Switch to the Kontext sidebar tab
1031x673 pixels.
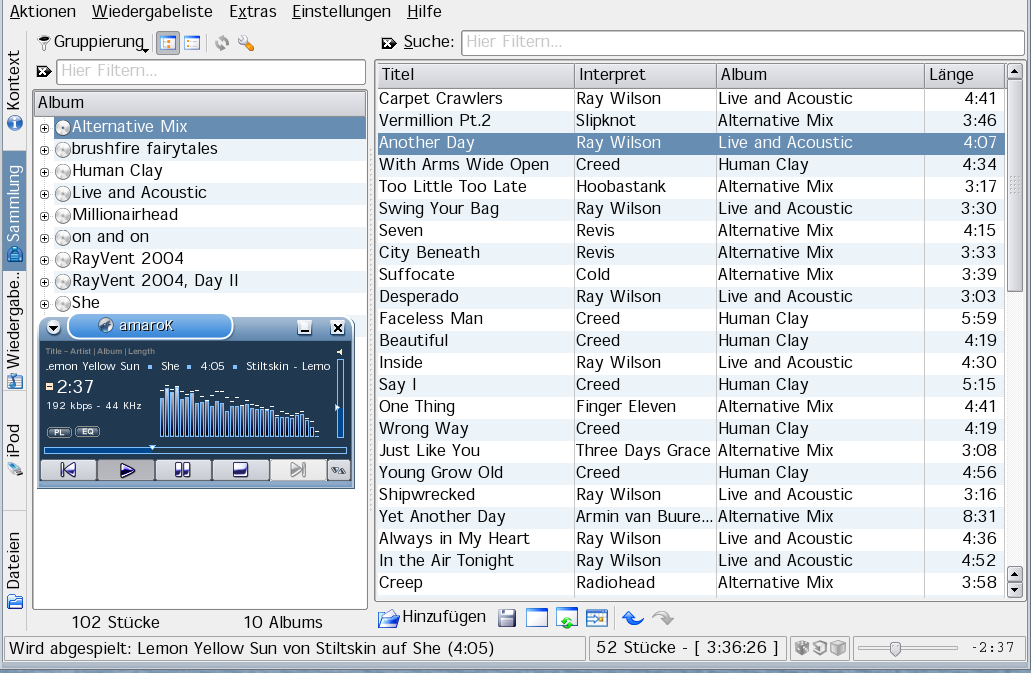[14, 89]
